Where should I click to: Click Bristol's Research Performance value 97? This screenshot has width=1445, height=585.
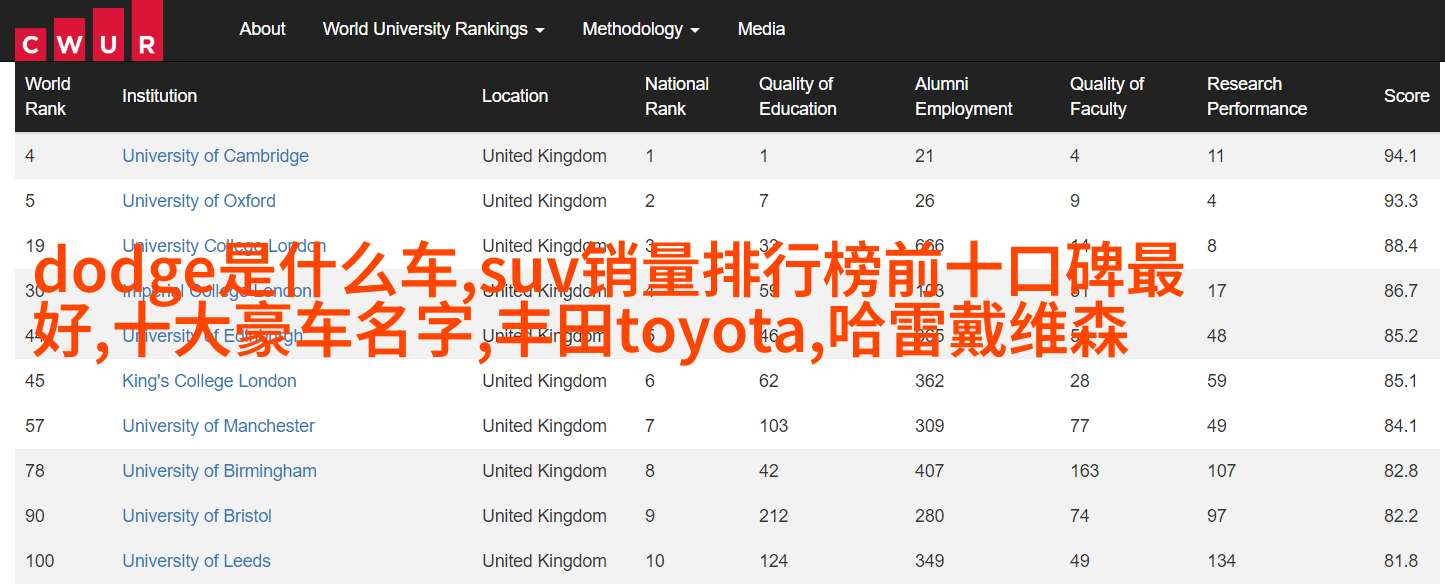tap(1217, 516)
